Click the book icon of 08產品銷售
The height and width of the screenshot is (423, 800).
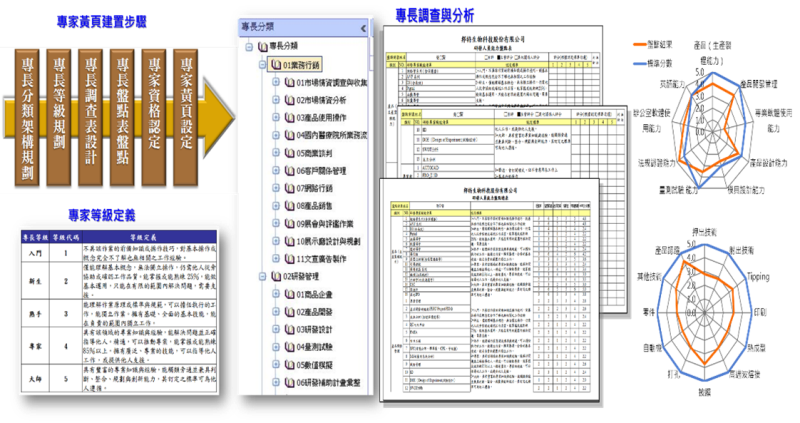(x=289, y=206)
